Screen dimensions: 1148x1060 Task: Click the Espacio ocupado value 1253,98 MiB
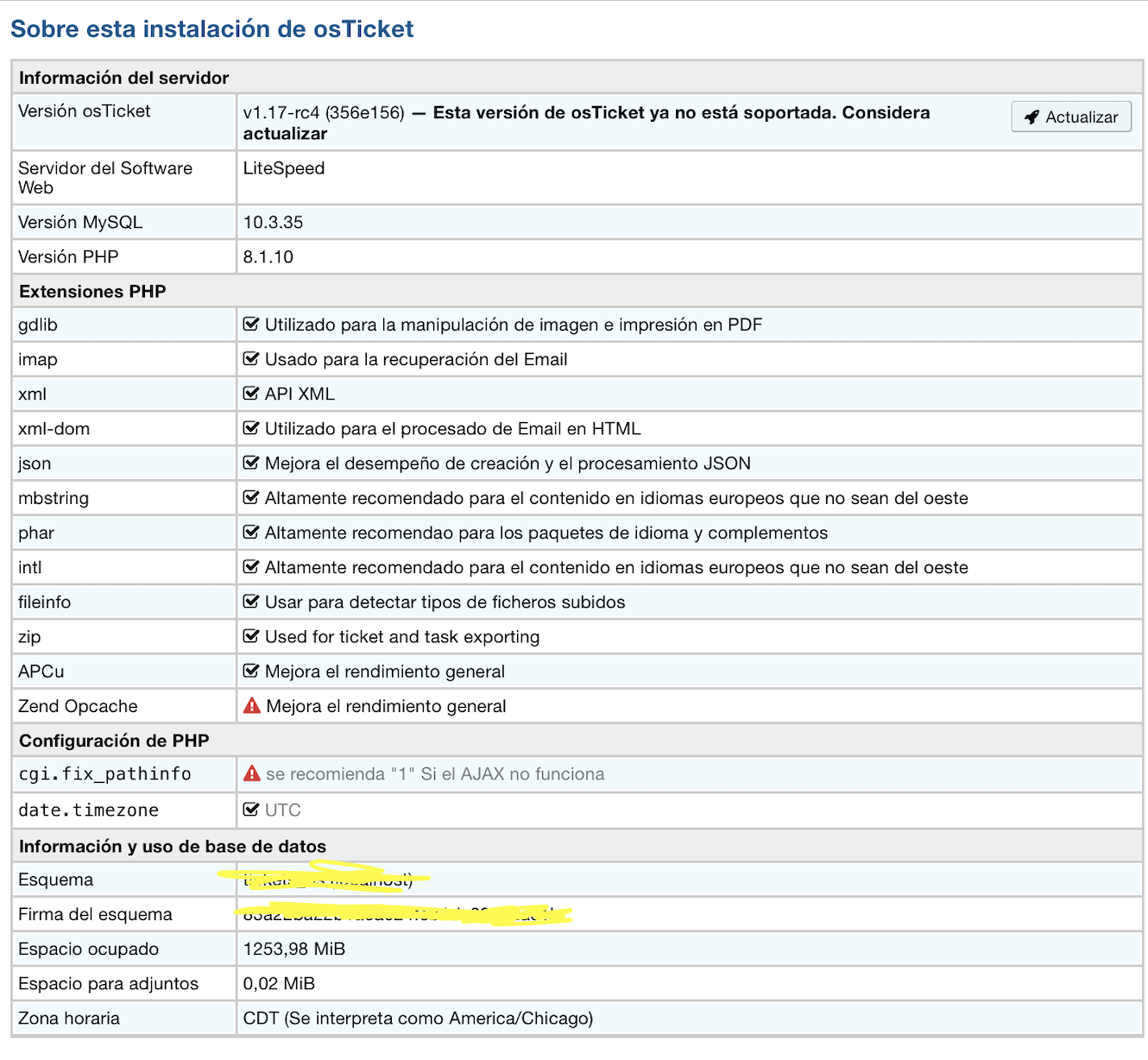coord(293,949)
